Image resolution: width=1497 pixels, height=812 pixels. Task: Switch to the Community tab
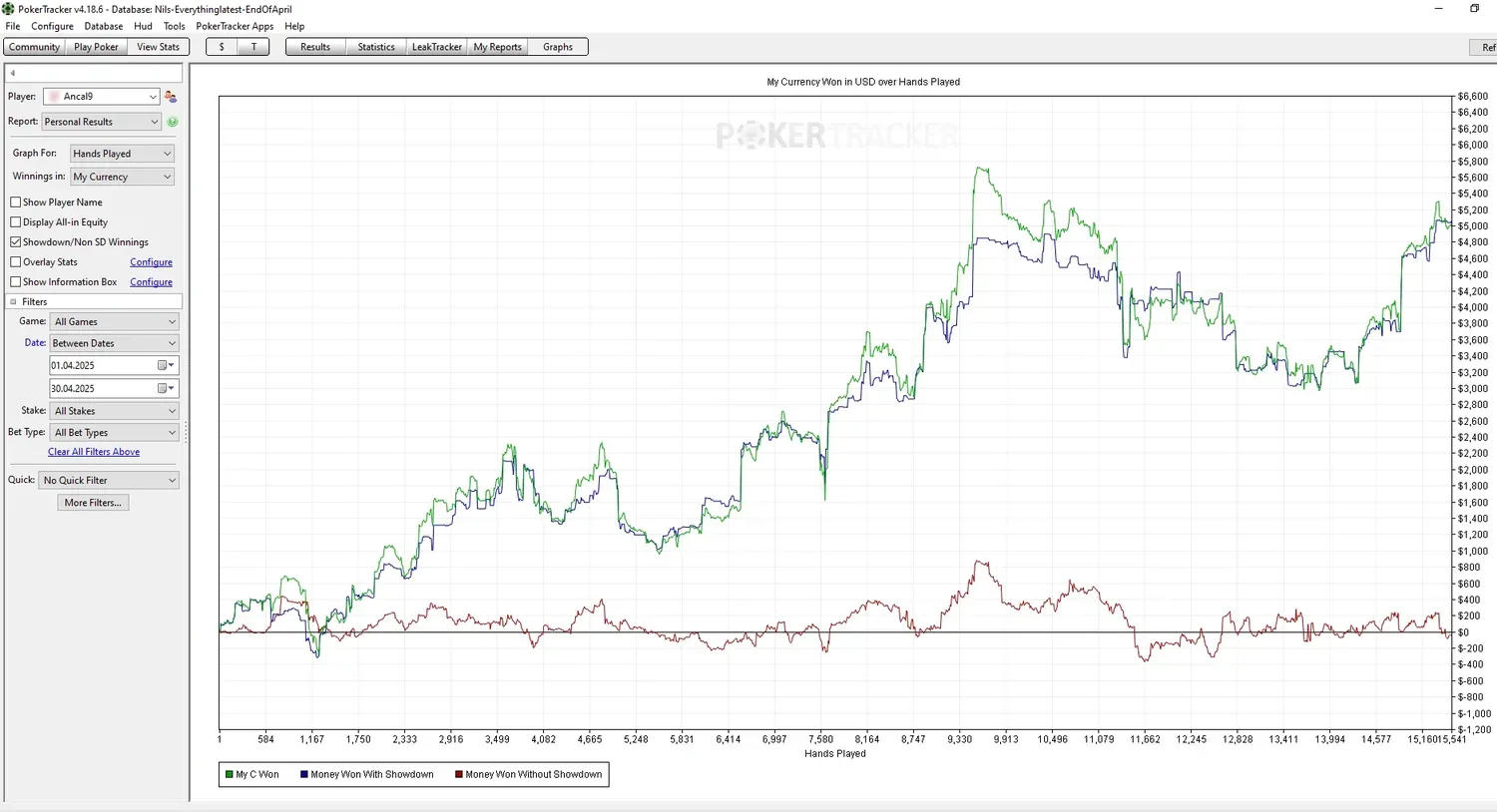[x=34, y=47]
